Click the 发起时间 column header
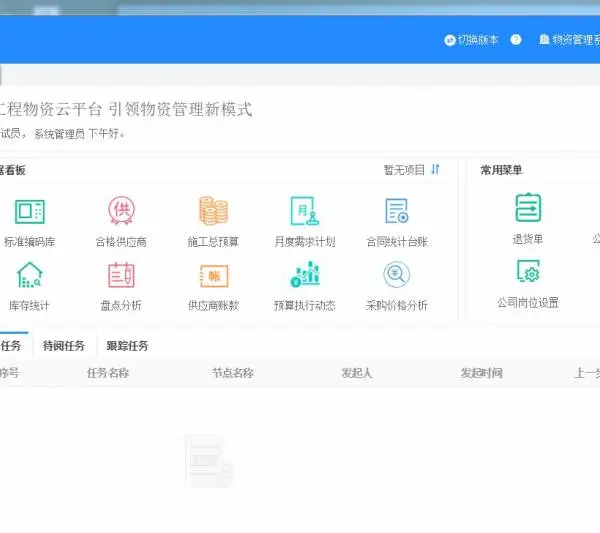The image size is (600, 533). (482, 373)
